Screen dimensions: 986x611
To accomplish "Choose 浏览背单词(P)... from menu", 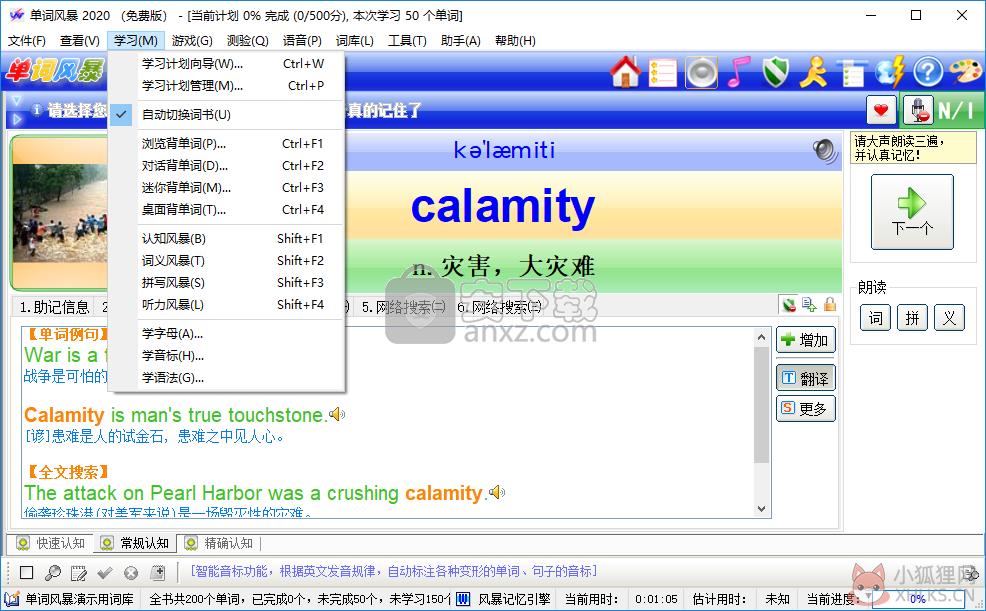I will [226, 143].
